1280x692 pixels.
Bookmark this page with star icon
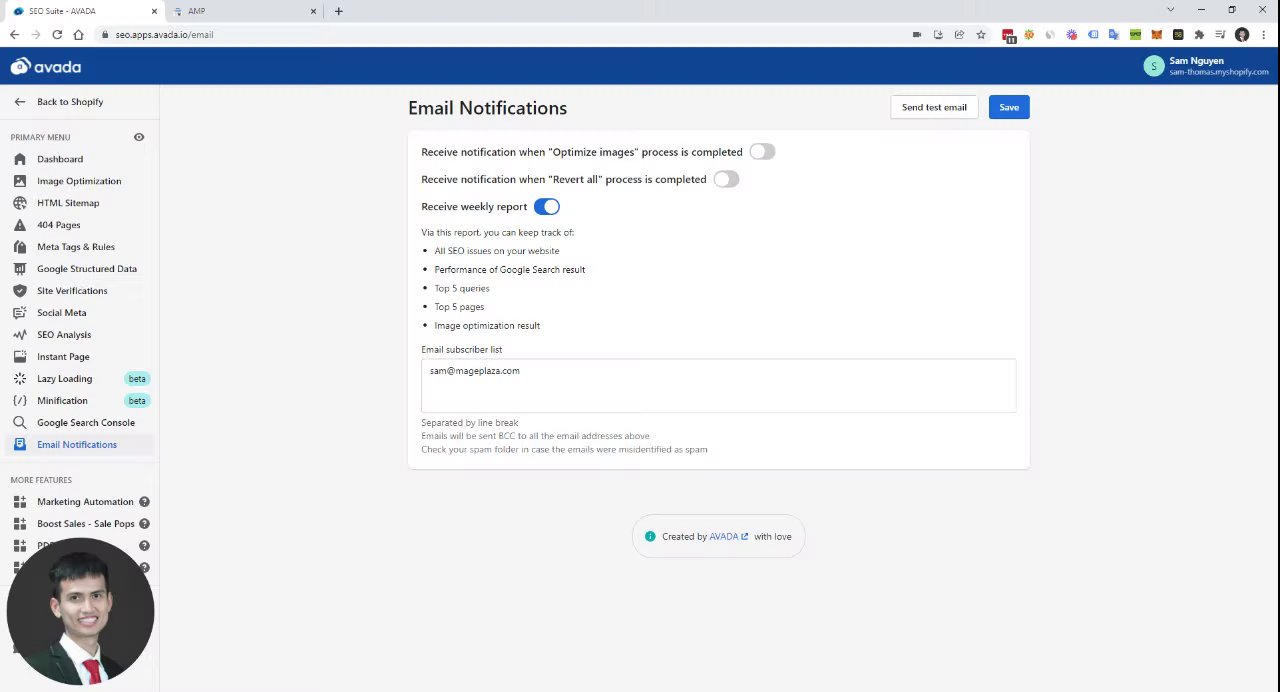[981, 35]
